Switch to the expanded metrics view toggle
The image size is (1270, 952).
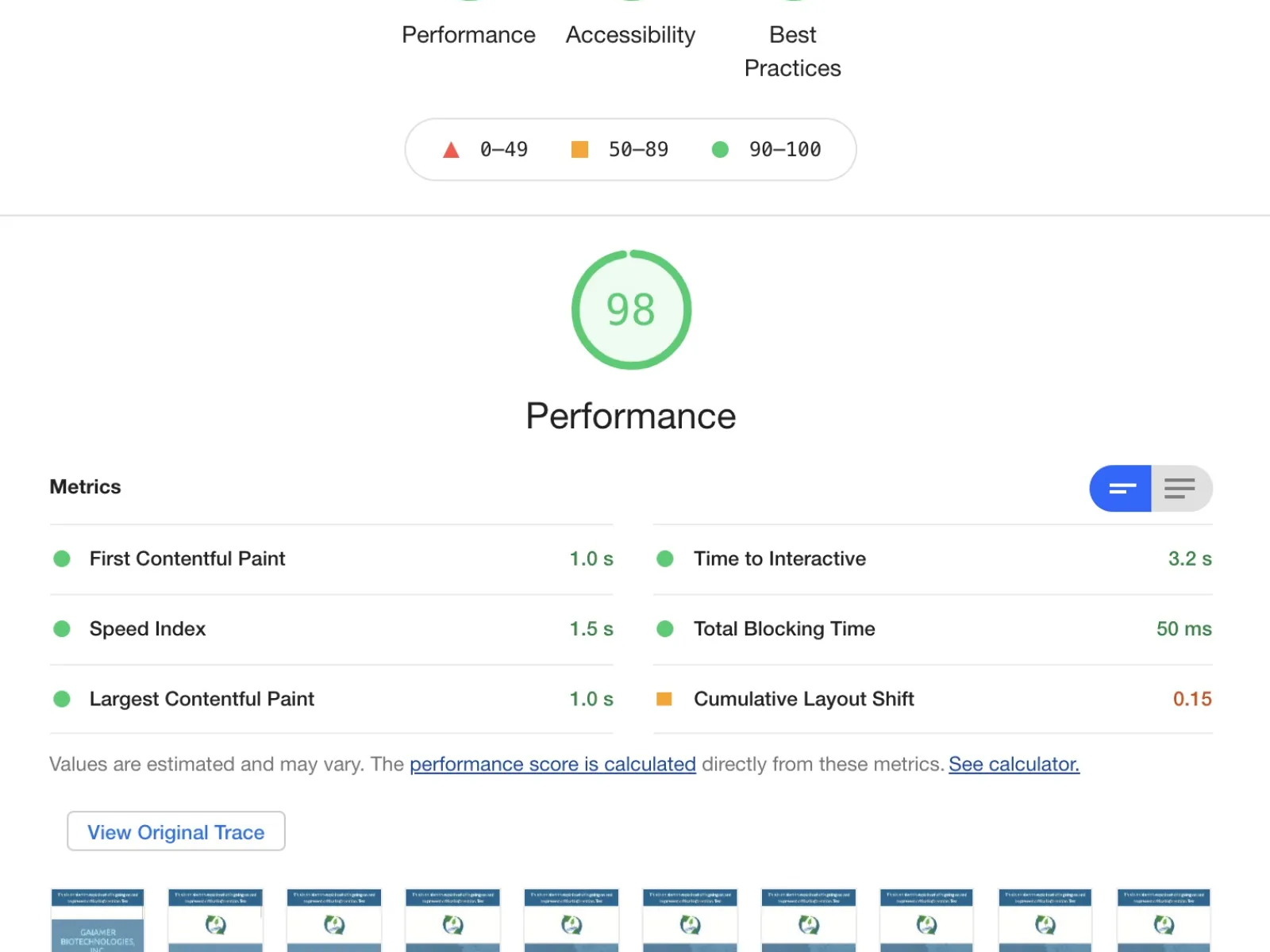(x=1180, y=489)
